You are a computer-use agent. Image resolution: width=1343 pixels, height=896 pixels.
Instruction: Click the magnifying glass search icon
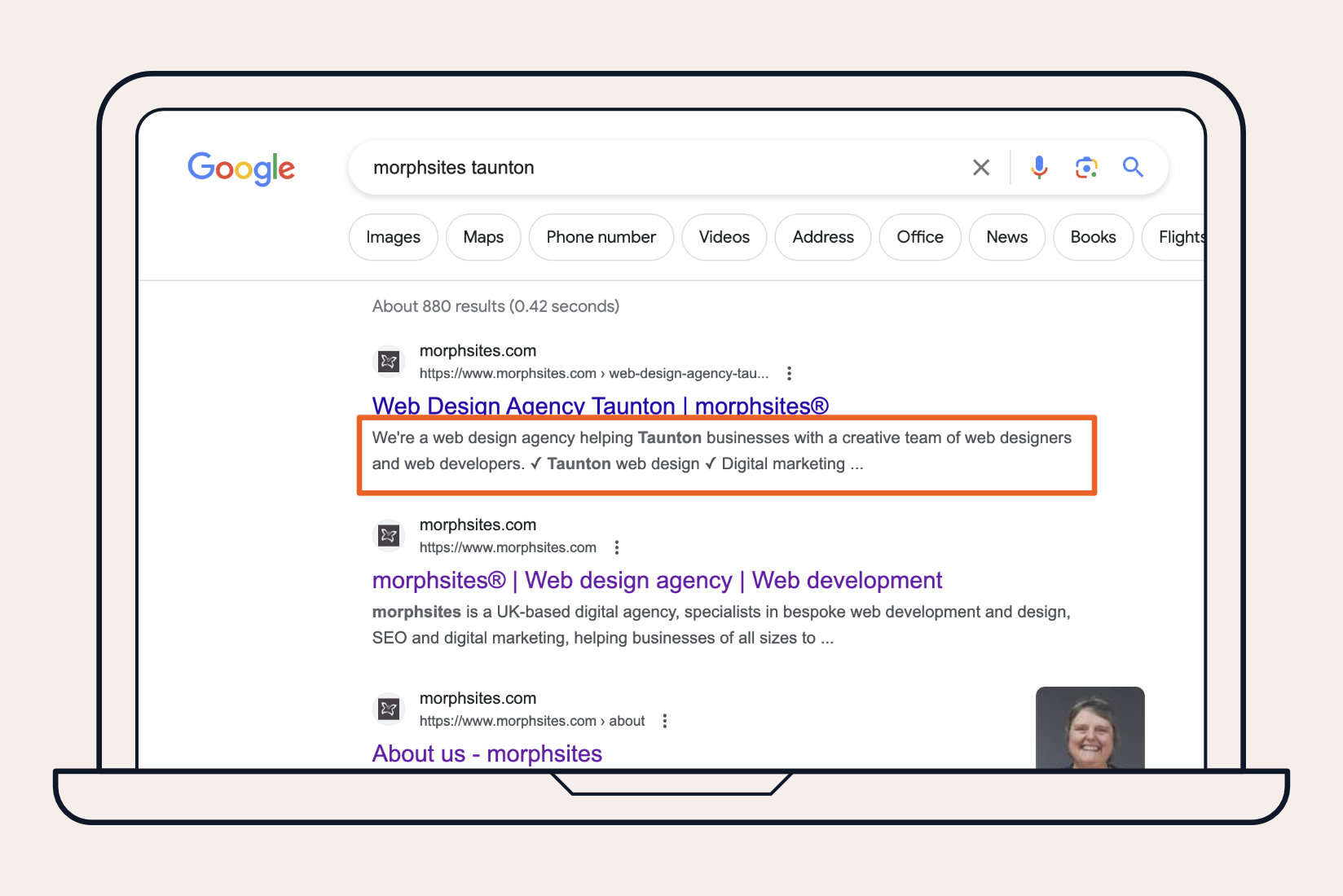(1133, 167)
